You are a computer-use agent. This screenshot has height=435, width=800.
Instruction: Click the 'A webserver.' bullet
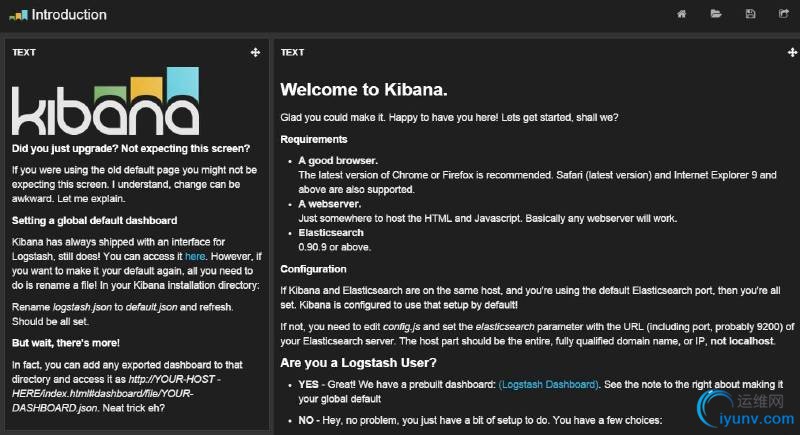(330, 203)
